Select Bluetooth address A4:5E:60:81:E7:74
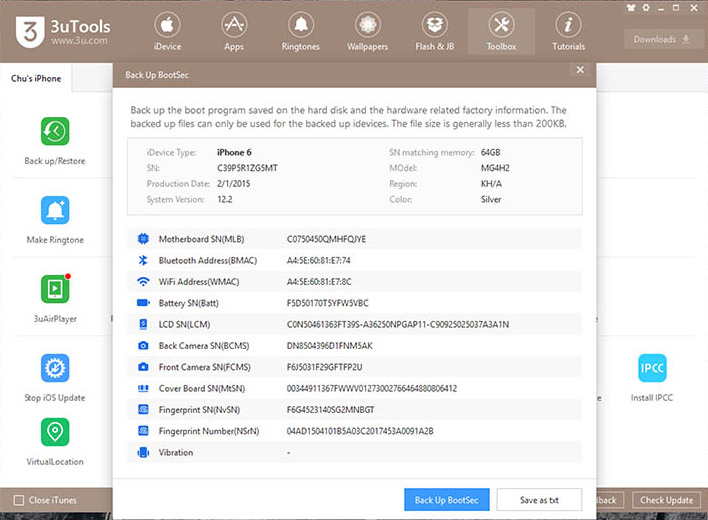Screen dimensions: 708x520 [x=319, y=260]
